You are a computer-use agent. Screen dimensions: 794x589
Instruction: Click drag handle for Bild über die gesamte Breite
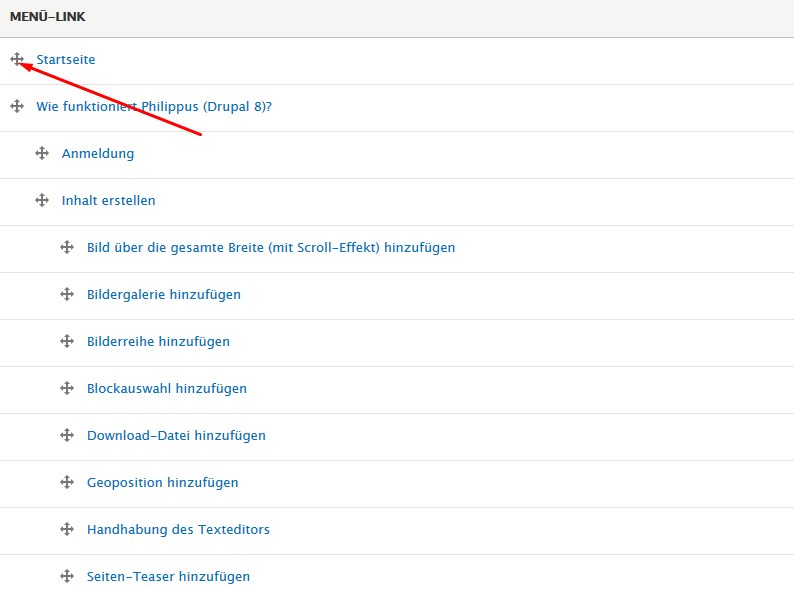coord(67,247)
